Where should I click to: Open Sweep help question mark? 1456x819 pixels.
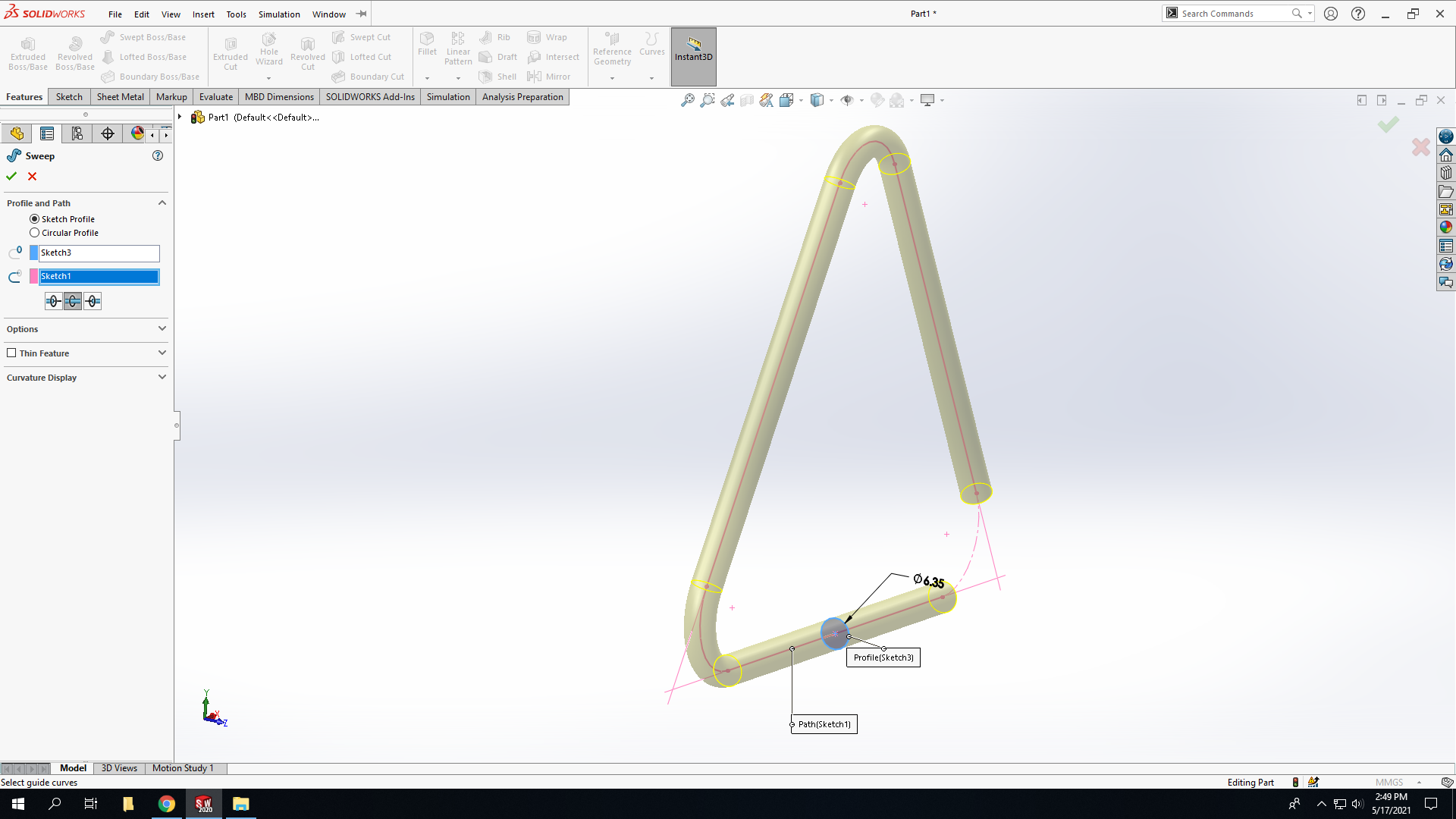click(158, 155)
